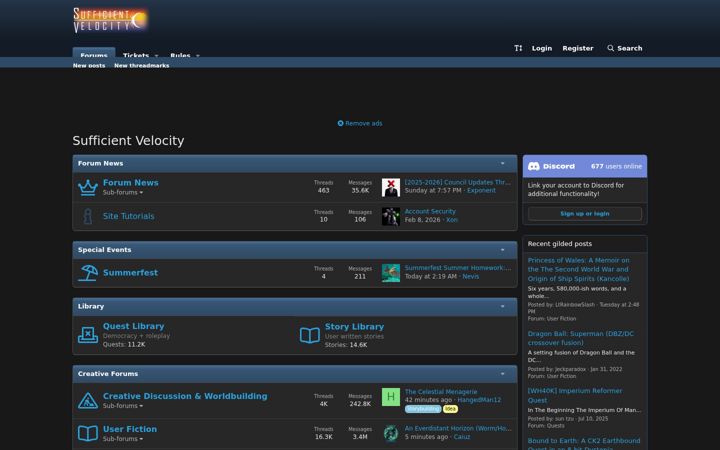Open user Caiuz's profile link
Image resolution: width=720 pixels, height=450 pixels.
click(461, 437)
